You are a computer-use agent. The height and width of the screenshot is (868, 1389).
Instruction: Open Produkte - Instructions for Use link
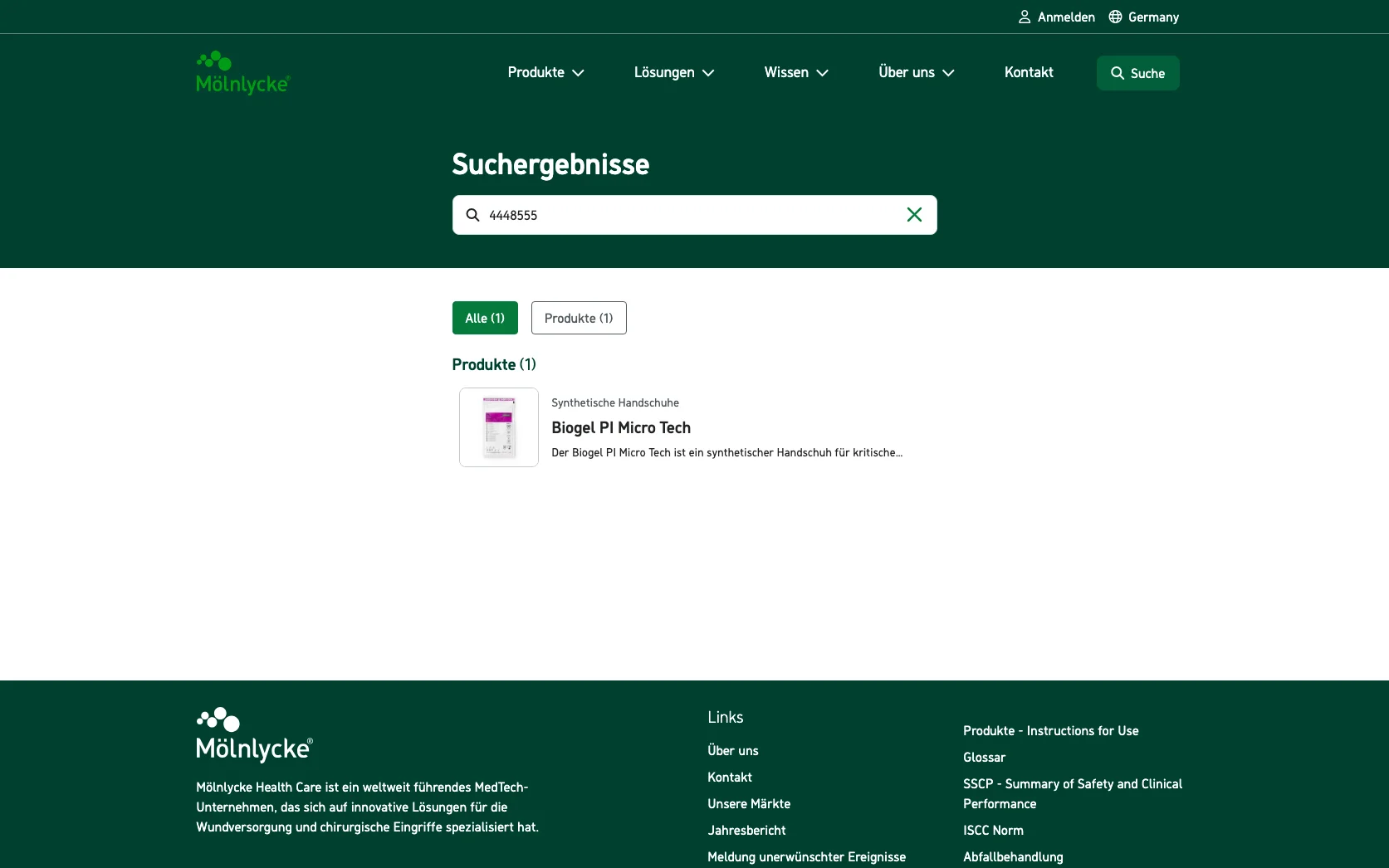click(1051, 730)
